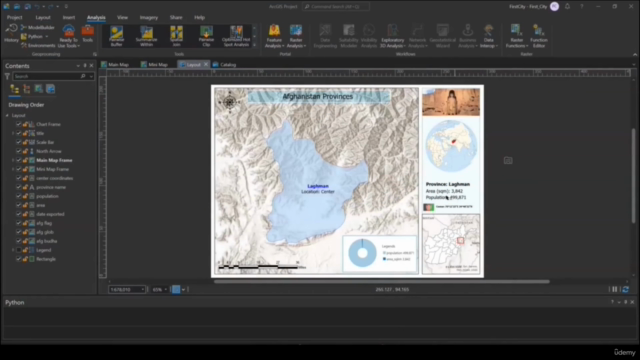
Task: Open Raster Analysis dropdown
Action: pyautogui.click(x=304, y=46)
